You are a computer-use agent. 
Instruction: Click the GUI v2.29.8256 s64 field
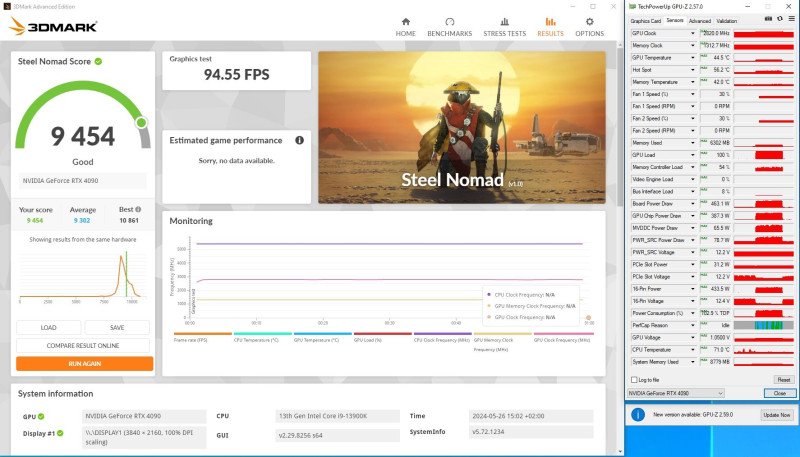point(337,436)
